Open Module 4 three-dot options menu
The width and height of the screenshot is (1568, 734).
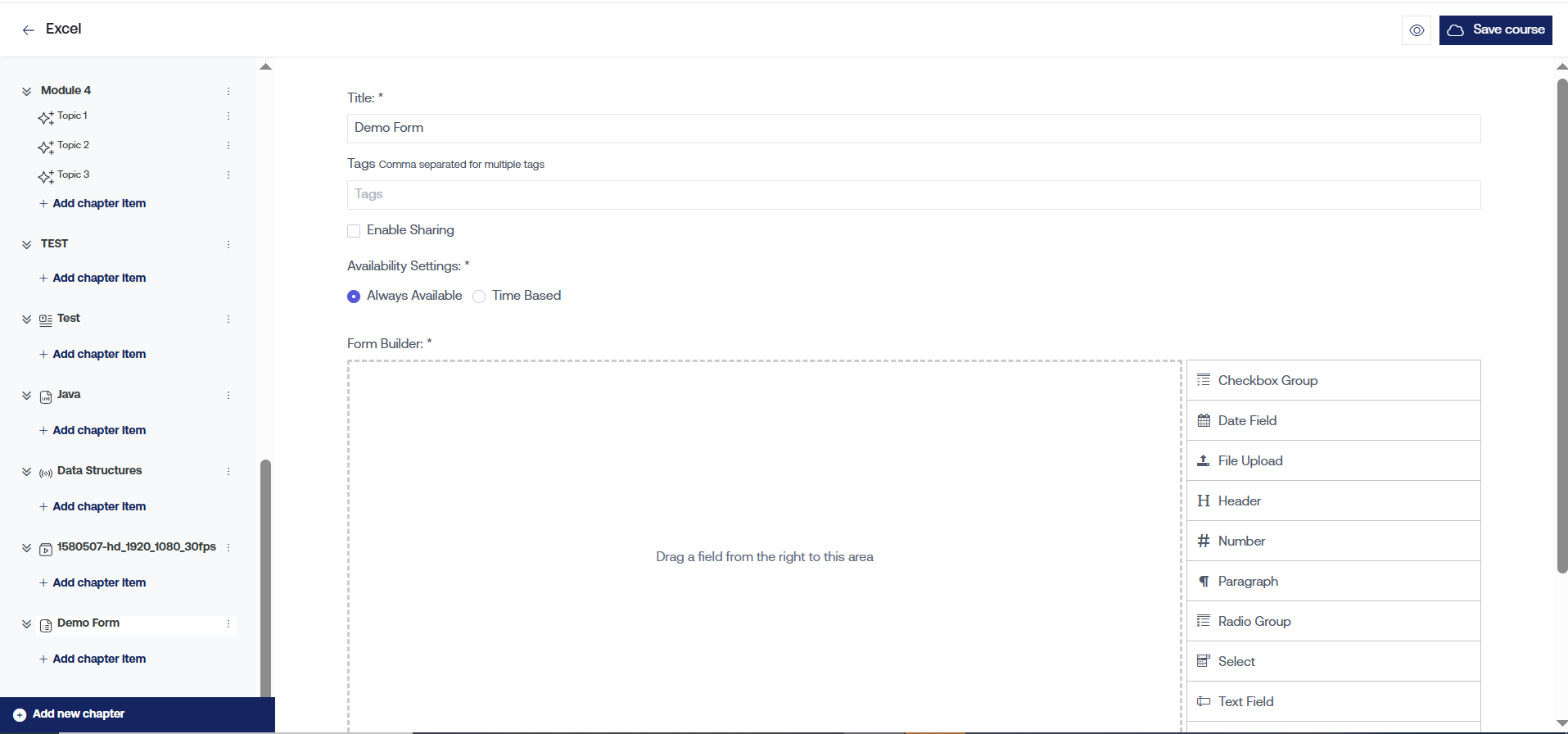(228, 91)
